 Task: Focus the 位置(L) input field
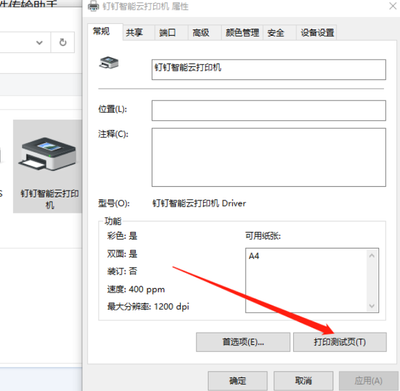(x=269, y=110)
